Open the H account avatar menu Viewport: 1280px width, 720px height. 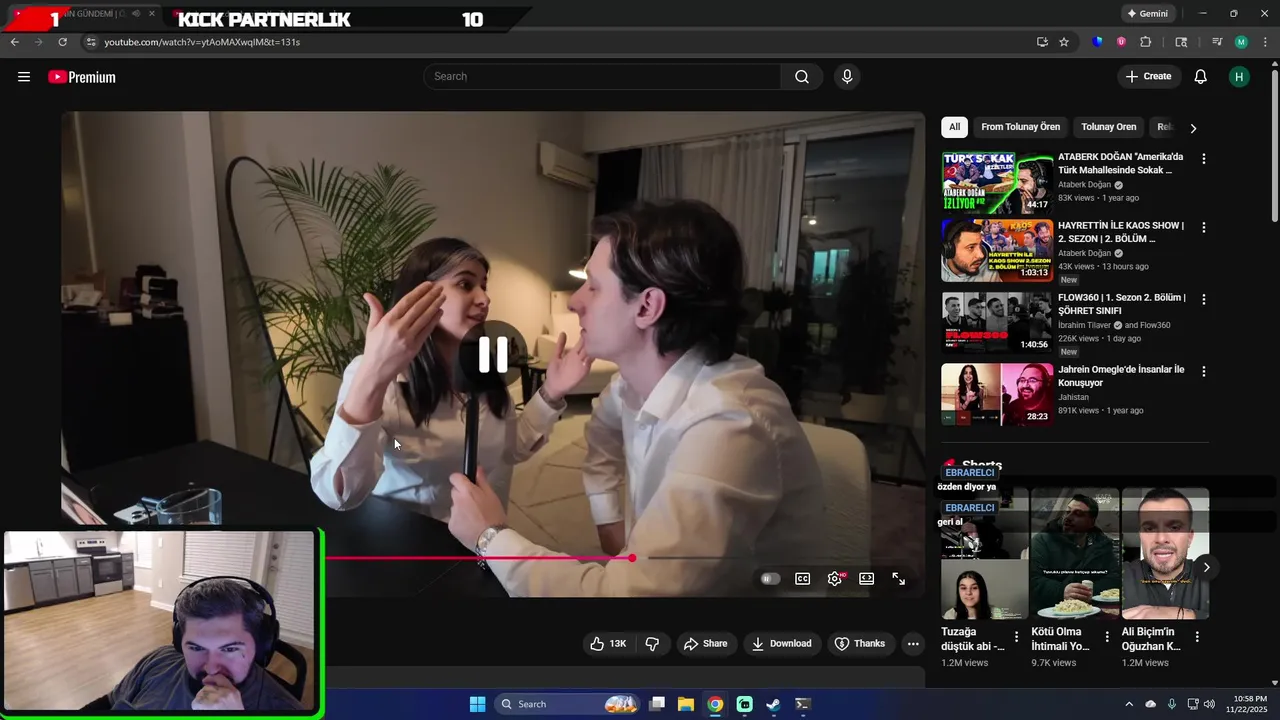coord(1239,77)
